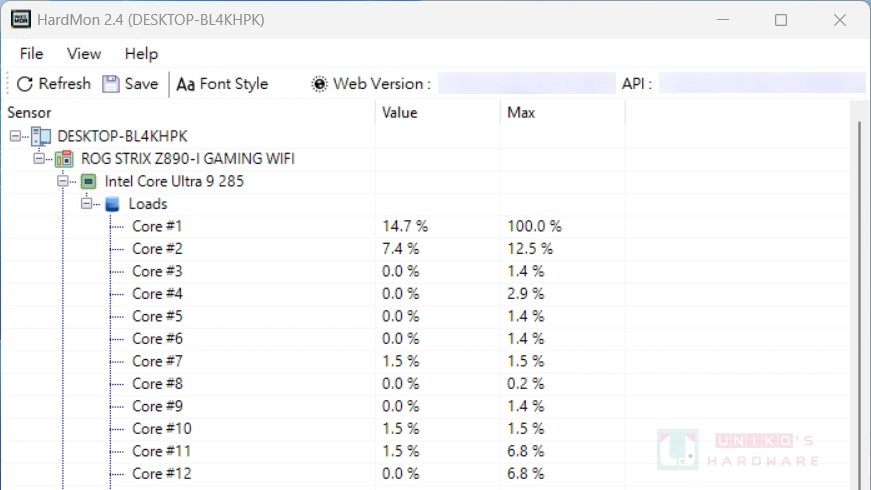
Task: Click the Save floppy disk icon
Action: pos(111,84)
